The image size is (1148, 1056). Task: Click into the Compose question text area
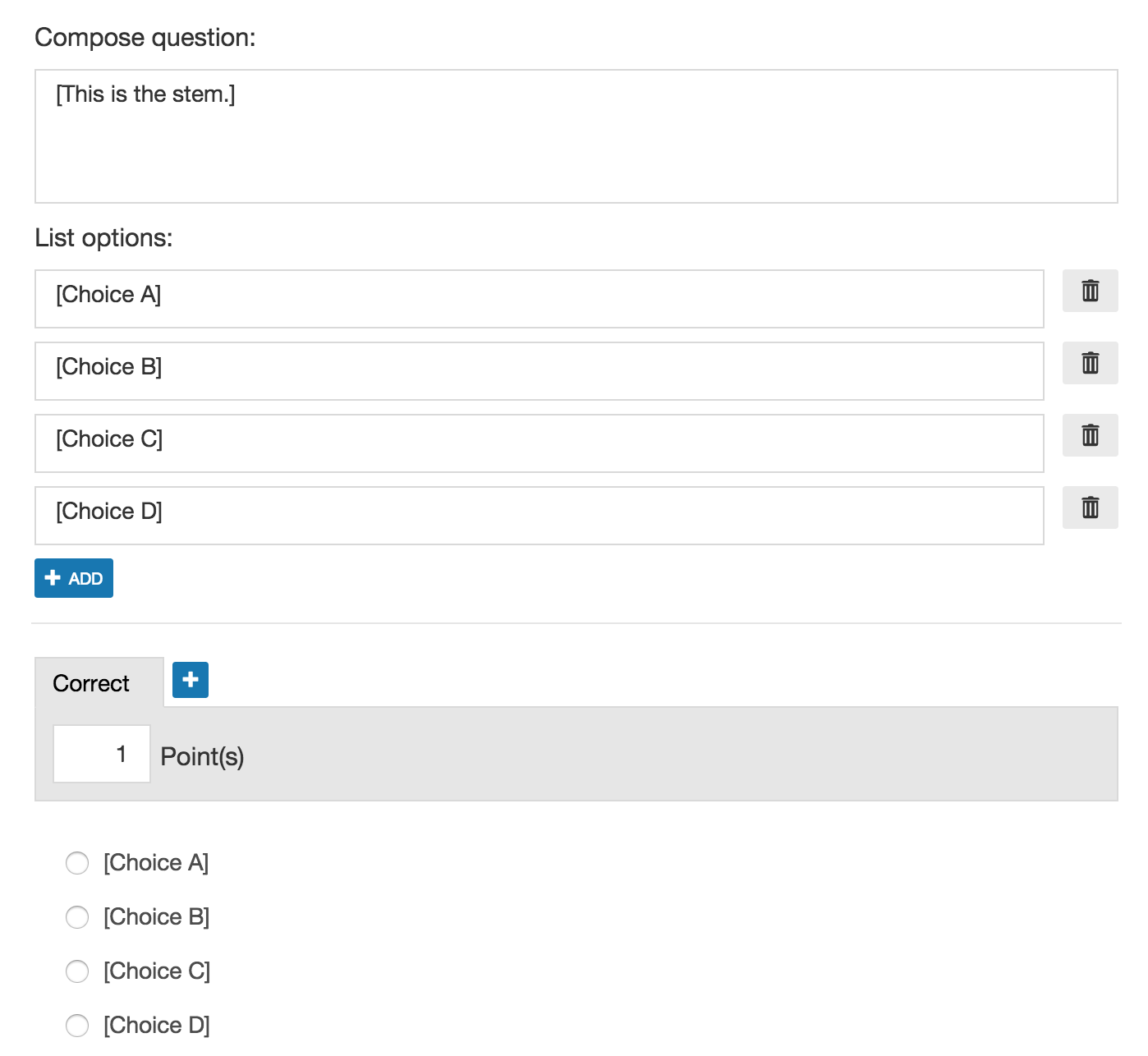575,136
